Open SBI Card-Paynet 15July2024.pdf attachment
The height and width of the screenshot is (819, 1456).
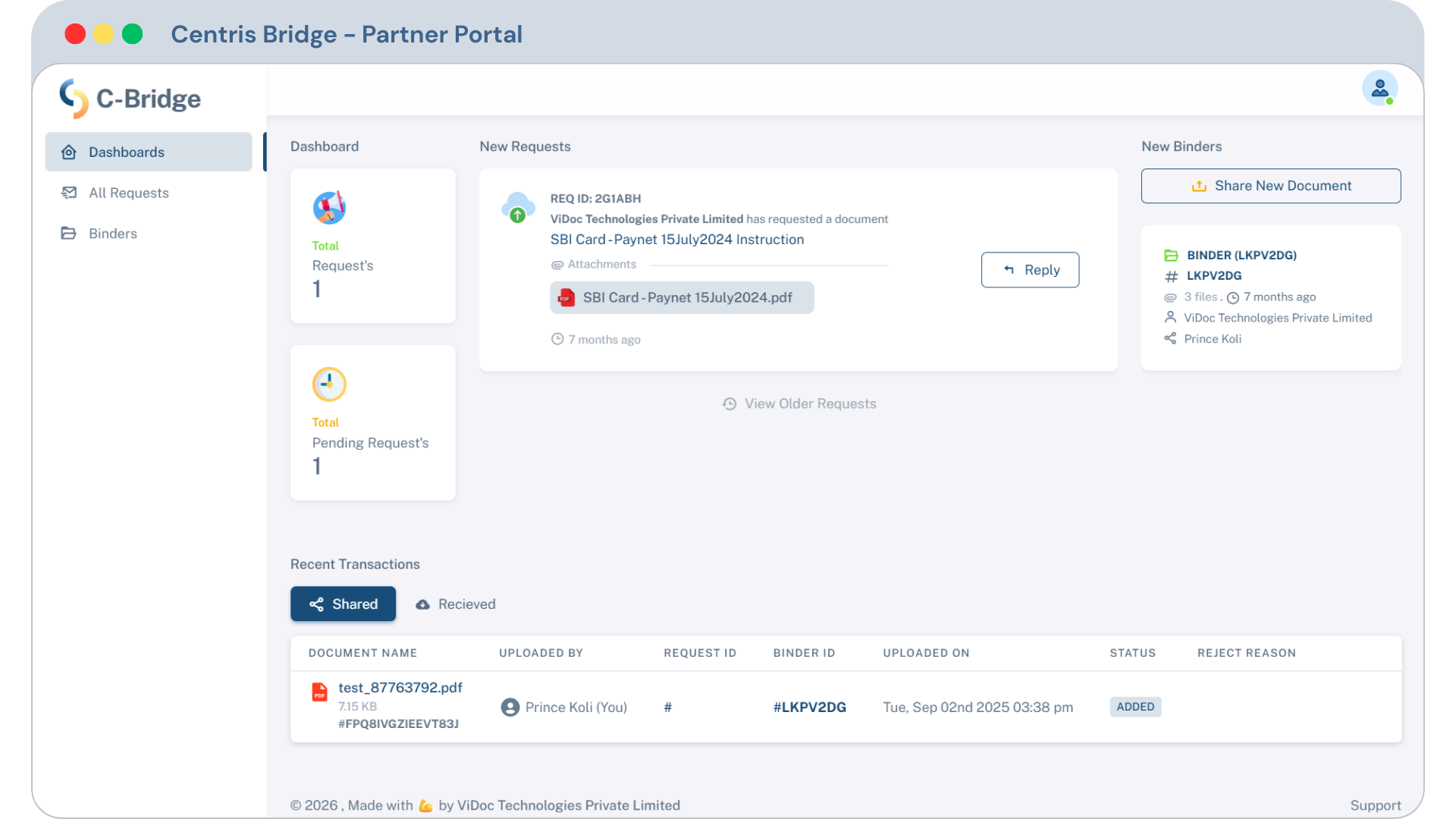coord(681,298)
